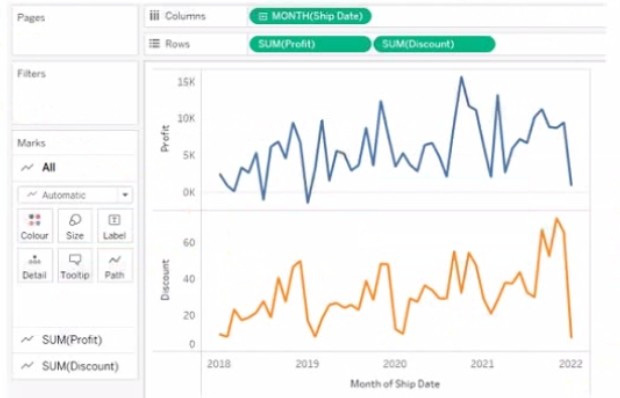Click the 2018 label on date axis
This screenshot has height=398, width=620.
point(219,364)
